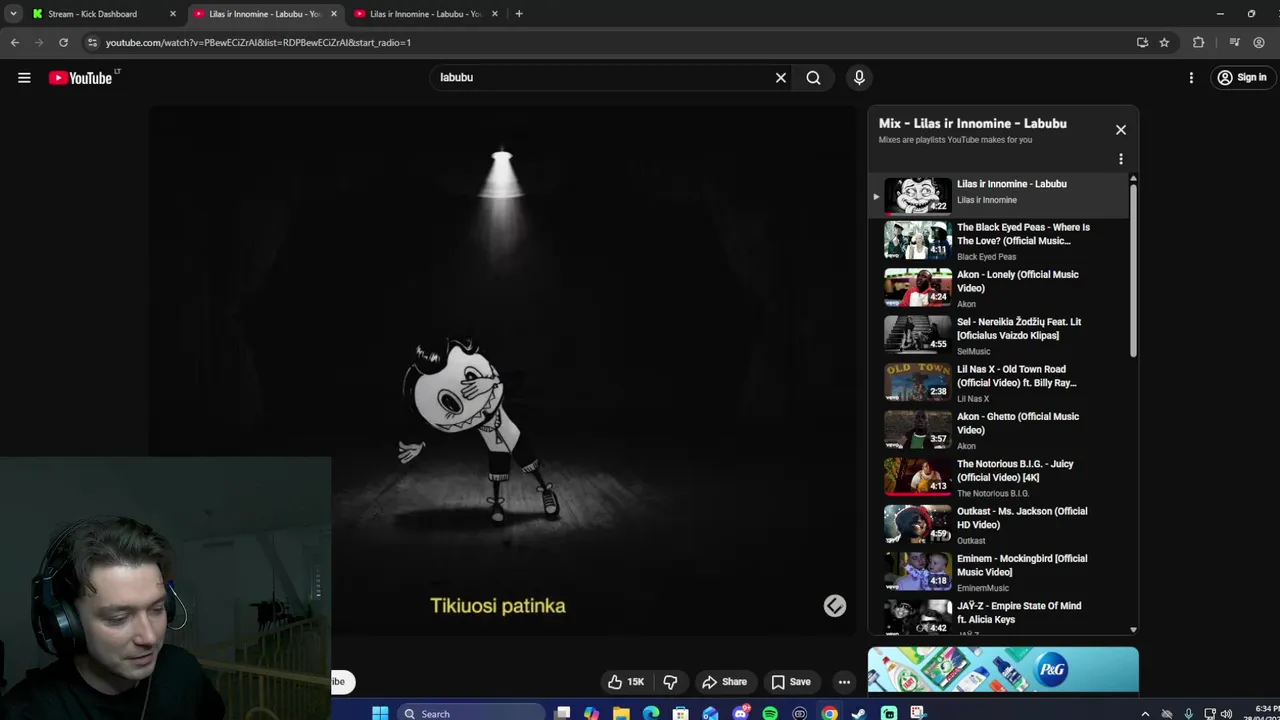
Task: Click the Windows taskbar Search box
Action: tap(470, 713)
